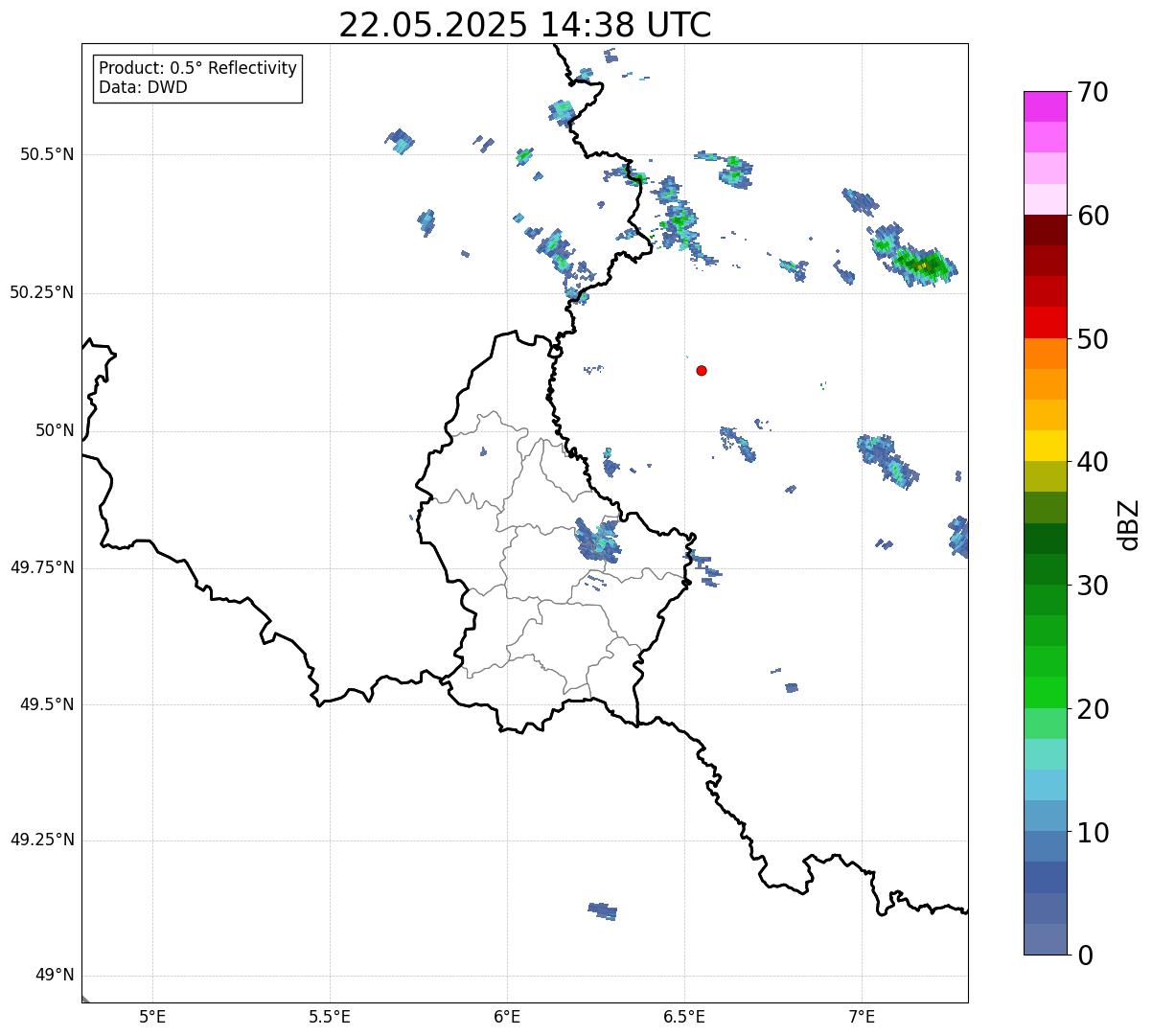The height and width of the screenshot is (1036, 1152).
Task: Click the 7°E longitude label
Action: coord(862,1016)
